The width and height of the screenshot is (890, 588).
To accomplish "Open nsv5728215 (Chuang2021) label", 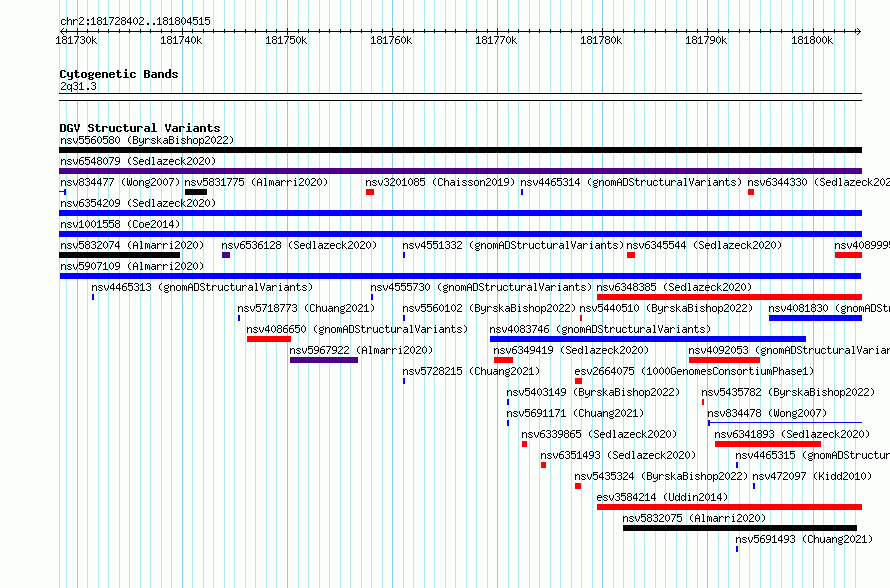I will pos(471,371).
